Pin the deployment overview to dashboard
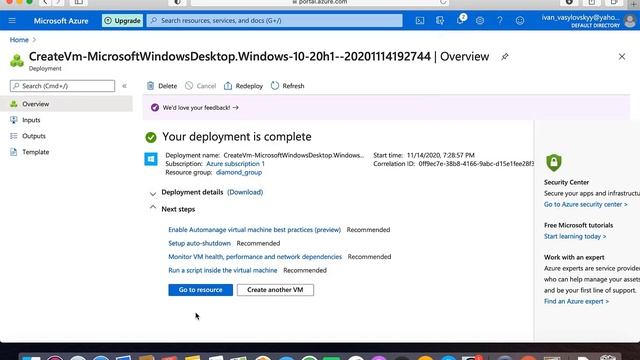Viewport: 640px width, 360px height. [x=505, y=57]
